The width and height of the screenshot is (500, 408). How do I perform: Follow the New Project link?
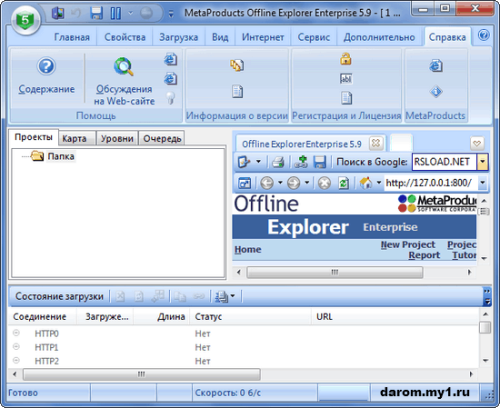[x=408, y=244]
